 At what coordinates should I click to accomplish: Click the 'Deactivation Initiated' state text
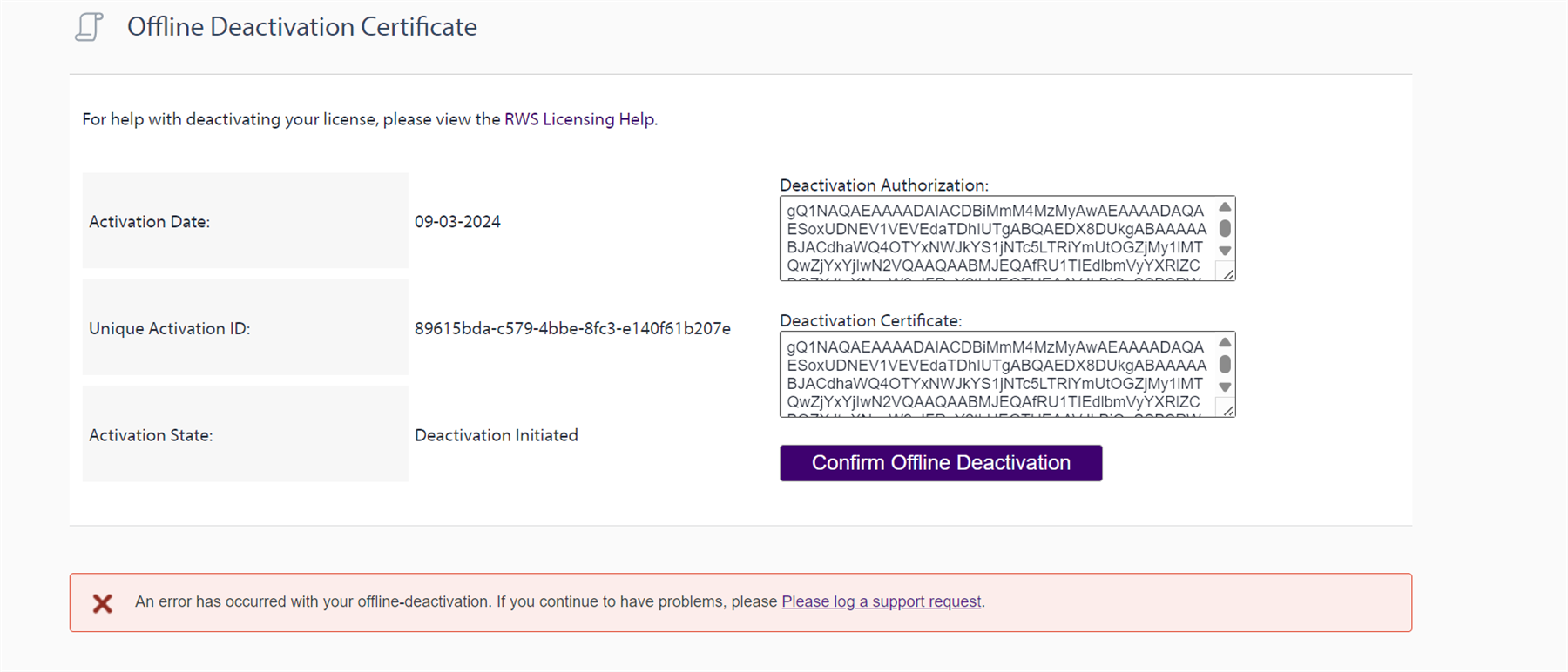497,435
